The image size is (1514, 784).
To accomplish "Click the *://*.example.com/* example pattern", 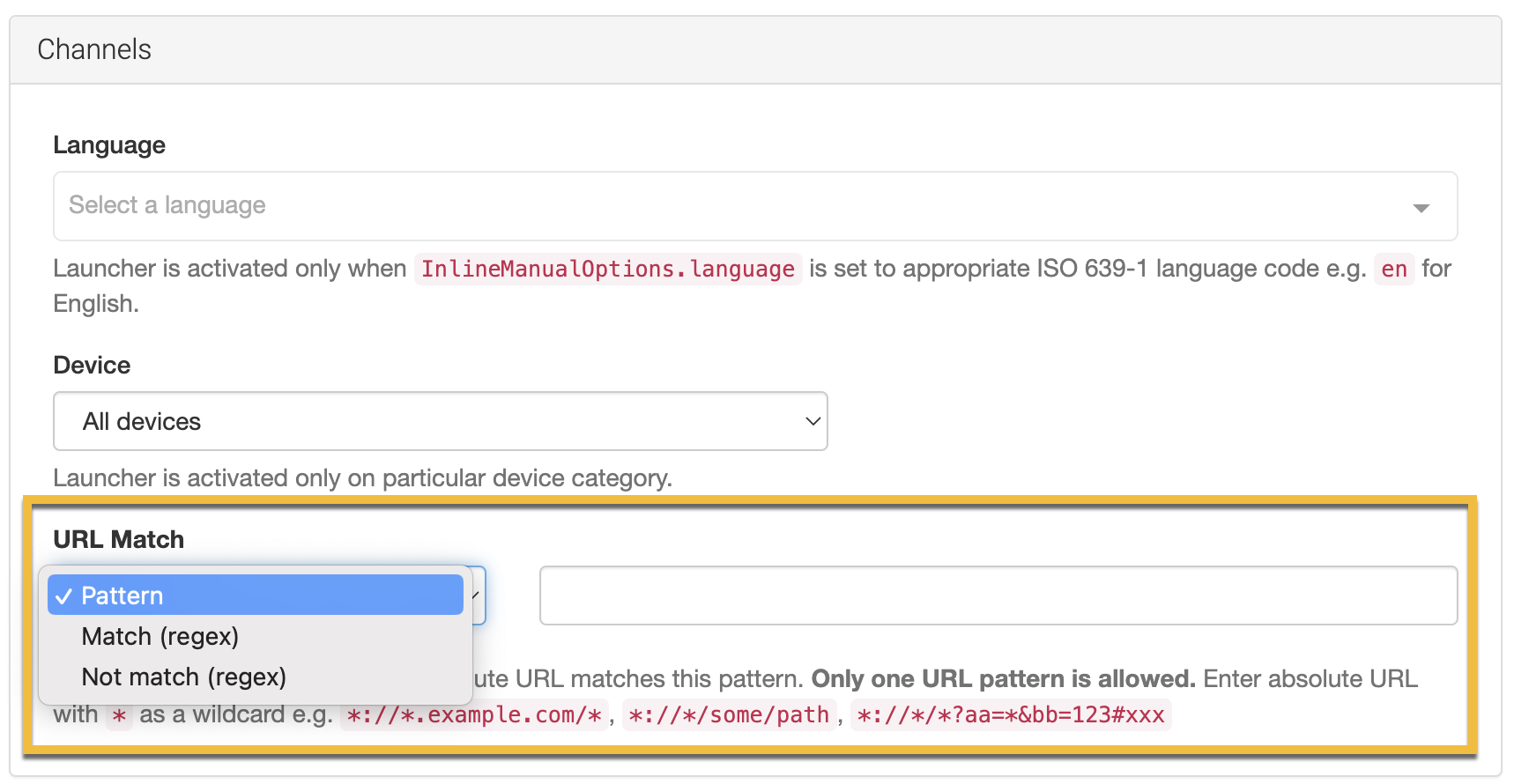I will pyautogui.click(x=473, y=714).
